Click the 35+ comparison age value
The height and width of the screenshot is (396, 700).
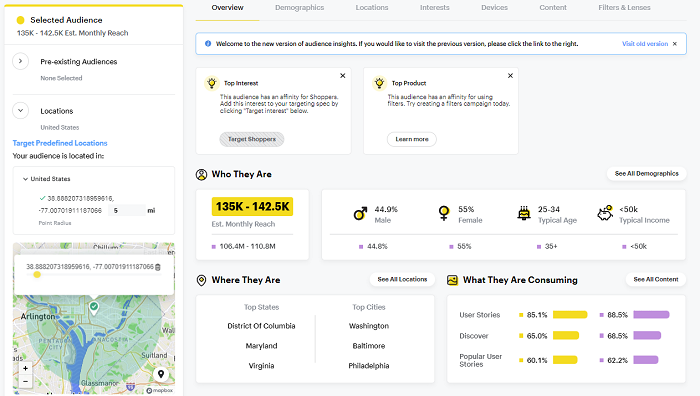[551, 246]
